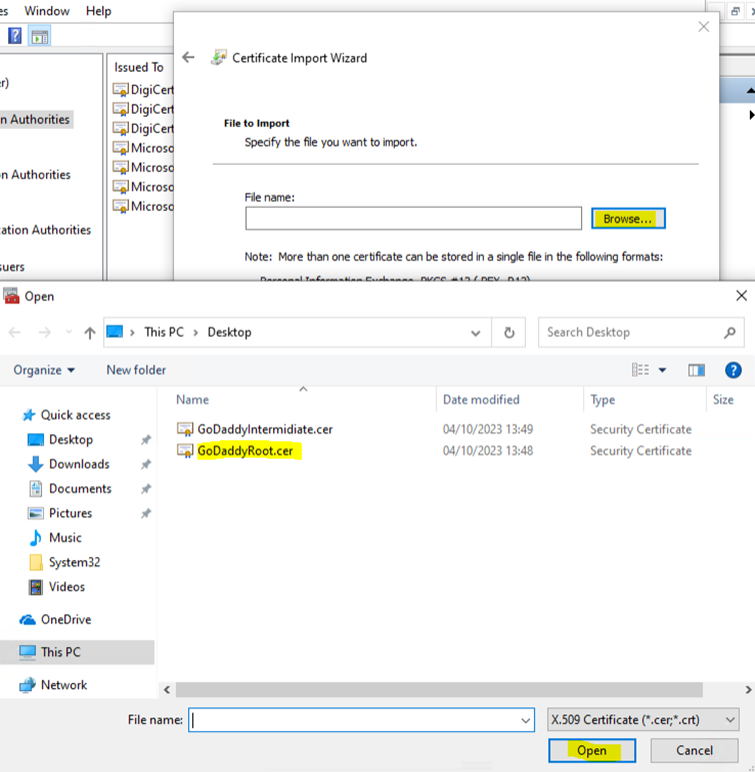Sort by the Date modified column header
The image size is (755, 772).
(x=481, y=400)
